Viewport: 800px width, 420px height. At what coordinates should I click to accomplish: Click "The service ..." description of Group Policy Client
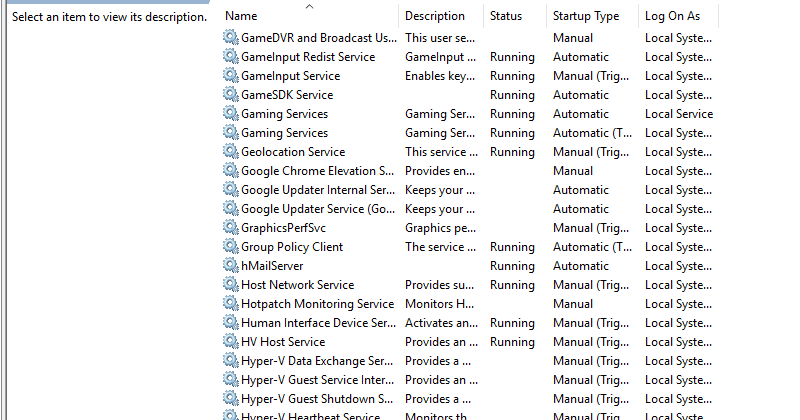(x=441, y=246)
